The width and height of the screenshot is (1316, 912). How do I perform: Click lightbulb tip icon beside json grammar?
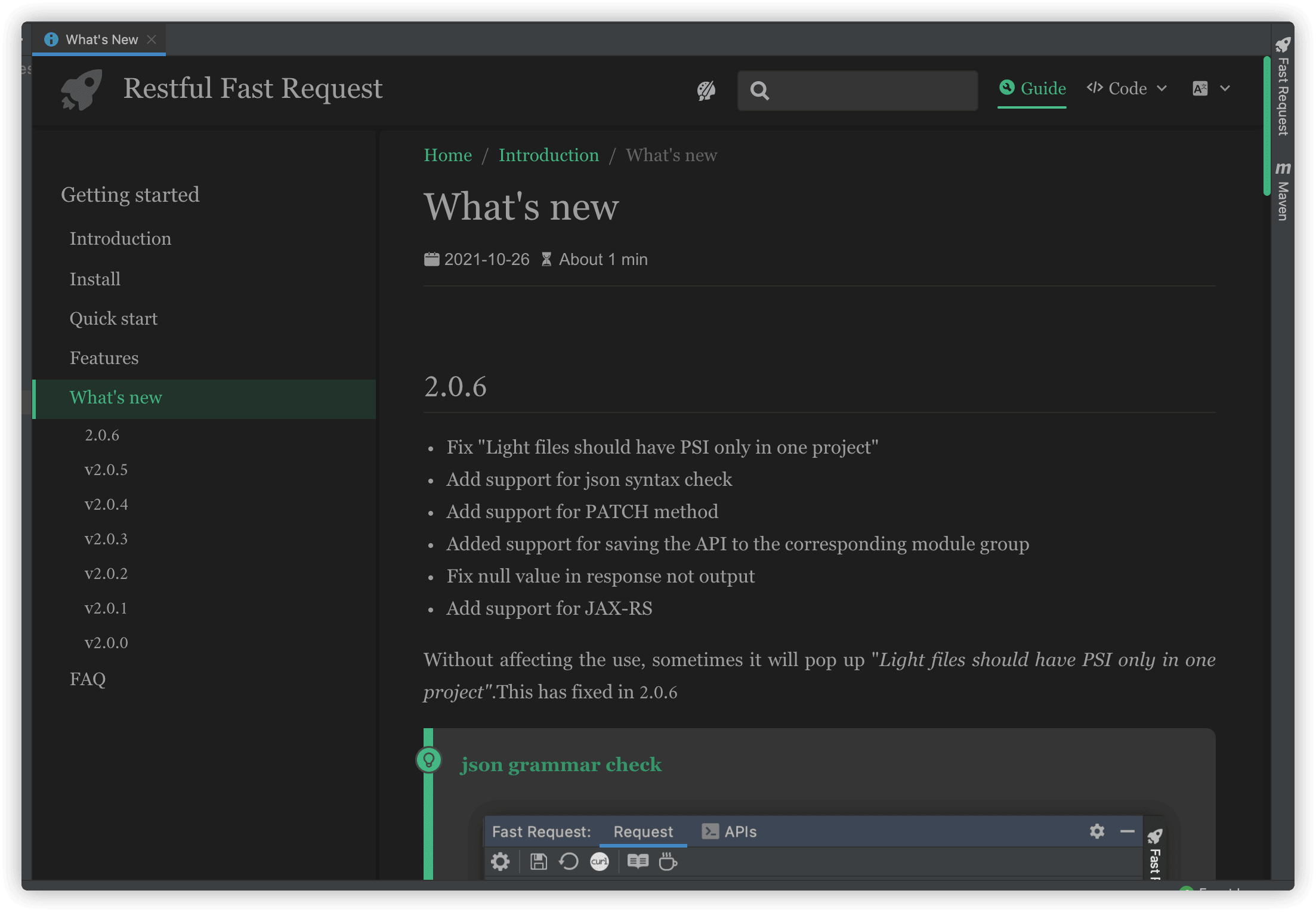click(428, 760)
